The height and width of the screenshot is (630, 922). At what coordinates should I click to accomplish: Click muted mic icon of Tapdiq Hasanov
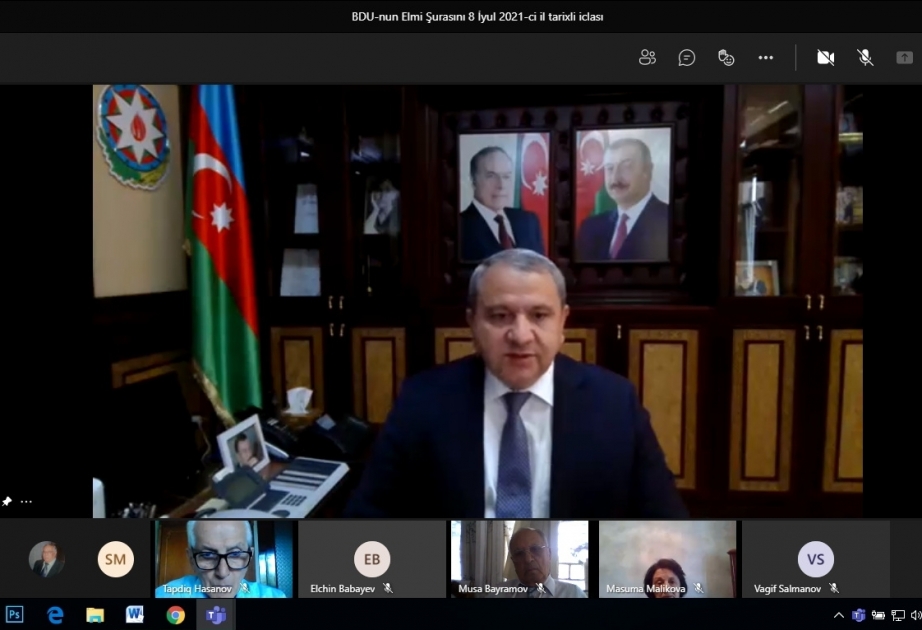(245, 588)
